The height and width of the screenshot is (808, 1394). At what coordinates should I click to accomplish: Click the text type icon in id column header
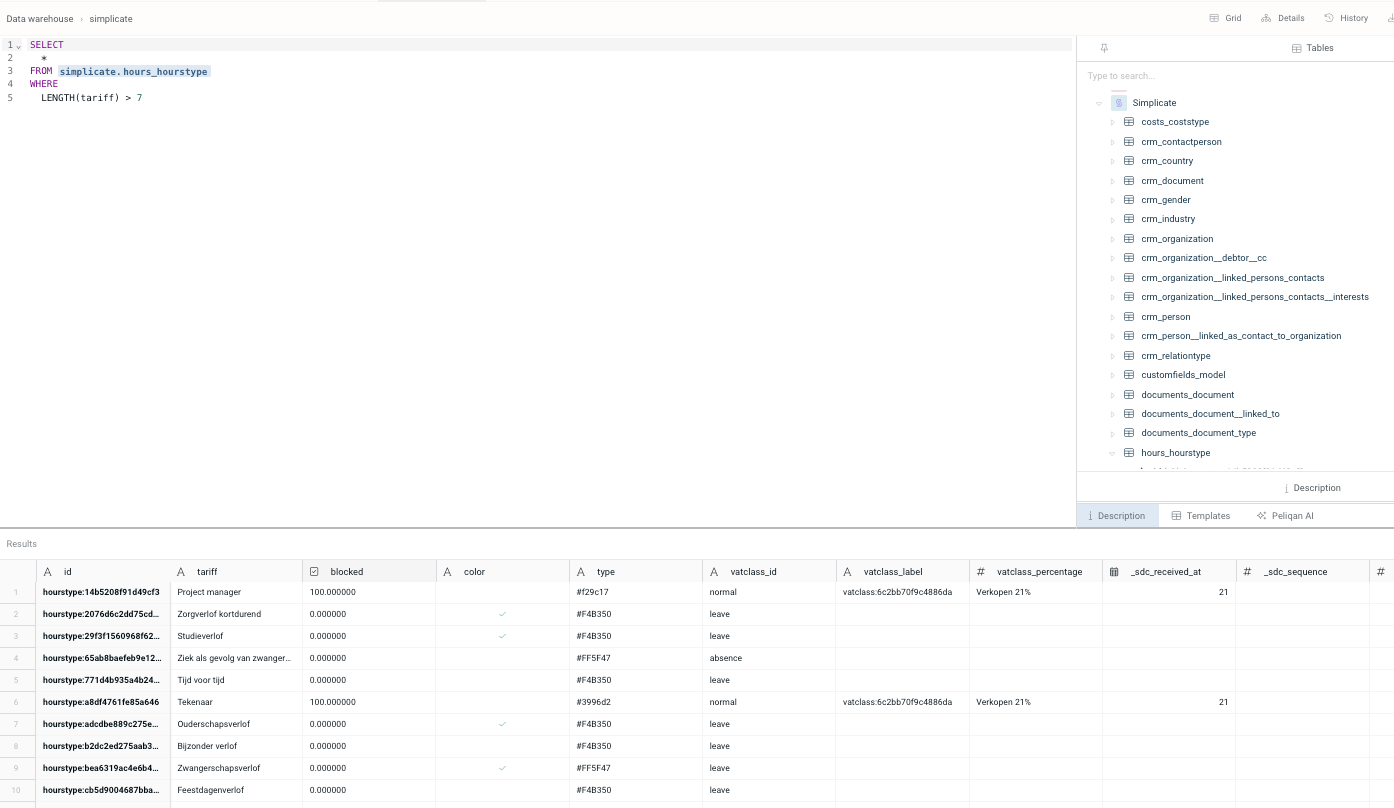point(48,572)
